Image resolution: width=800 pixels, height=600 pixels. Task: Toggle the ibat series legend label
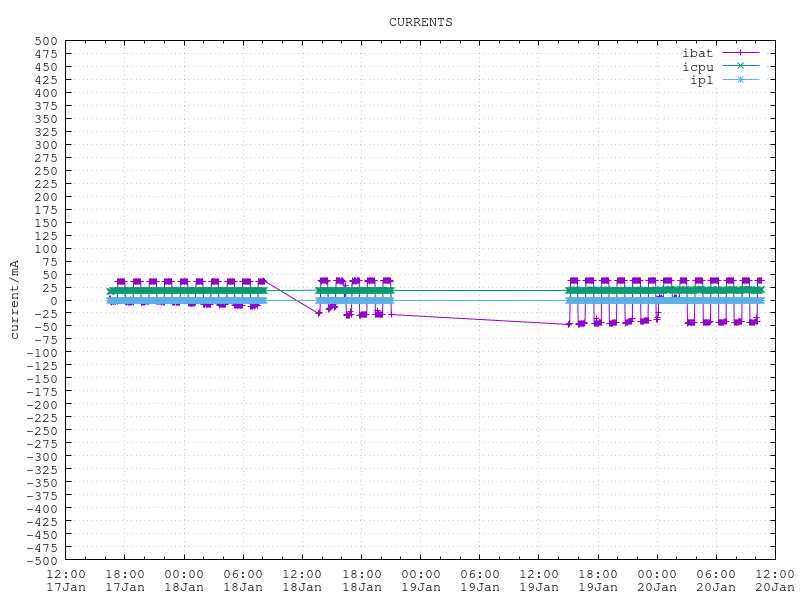point(697,52)
